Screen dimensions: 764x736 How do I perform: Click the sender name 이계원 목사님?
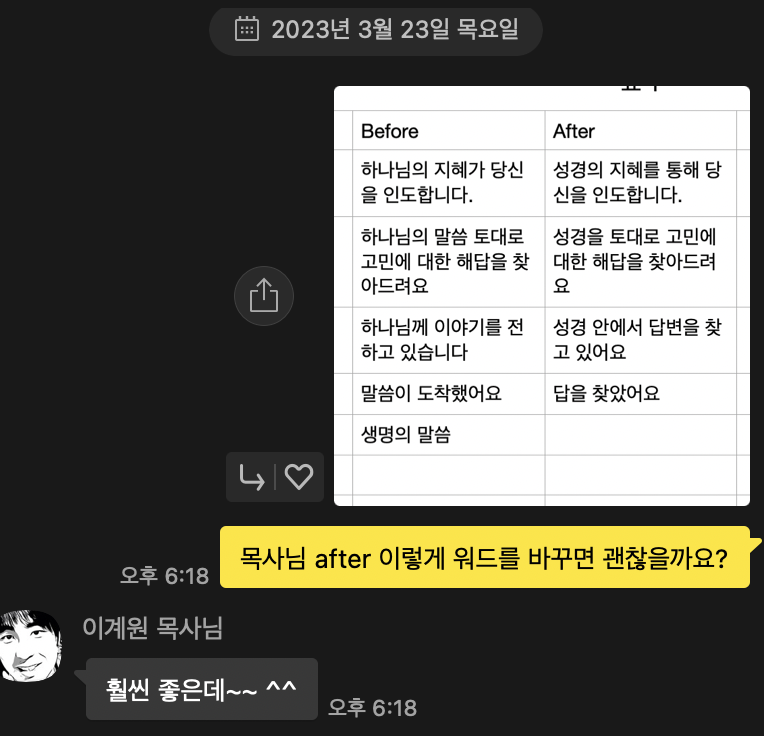(x=153, y=628)
